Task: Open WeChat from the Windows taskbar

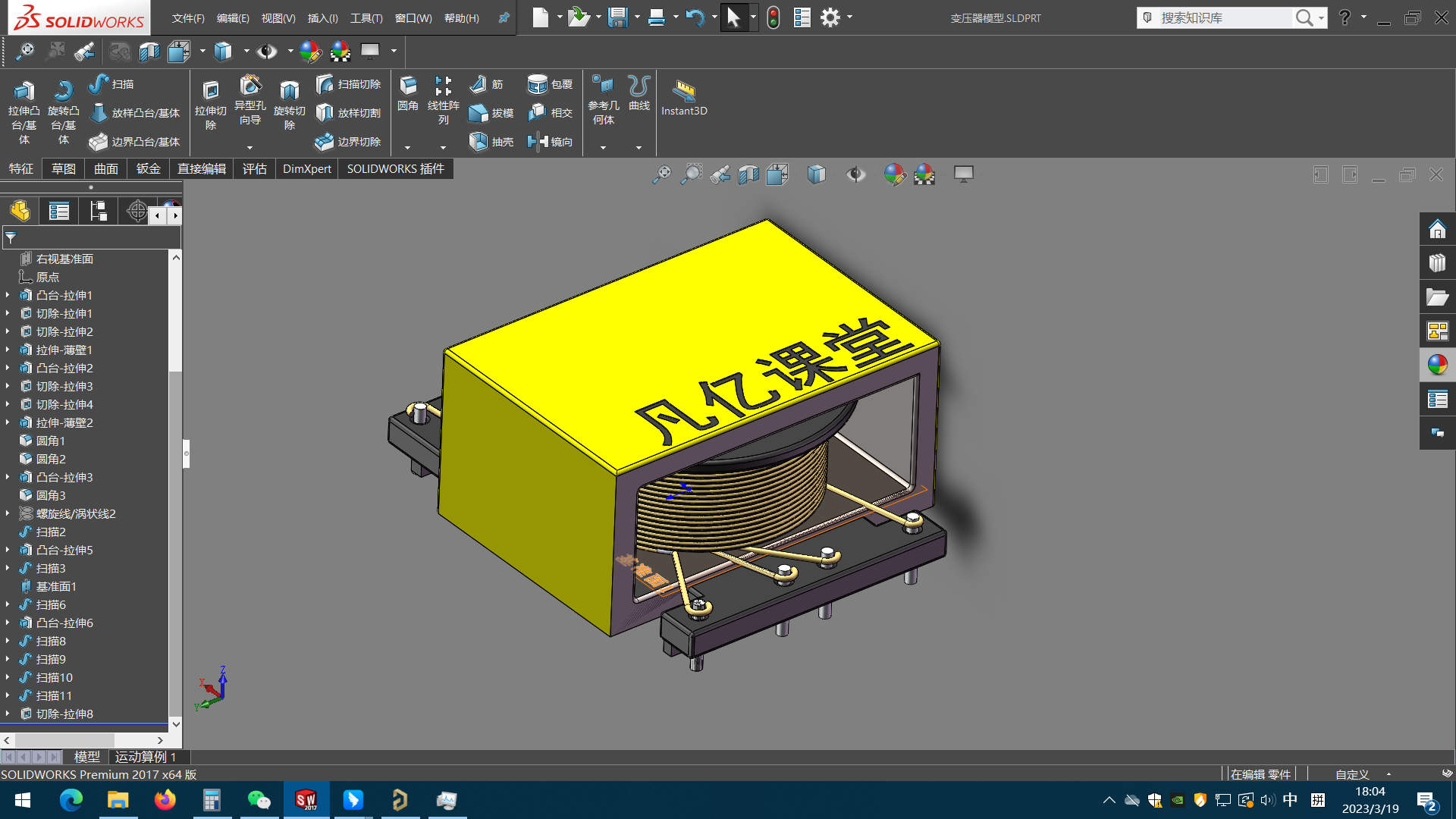Action: 259,800
